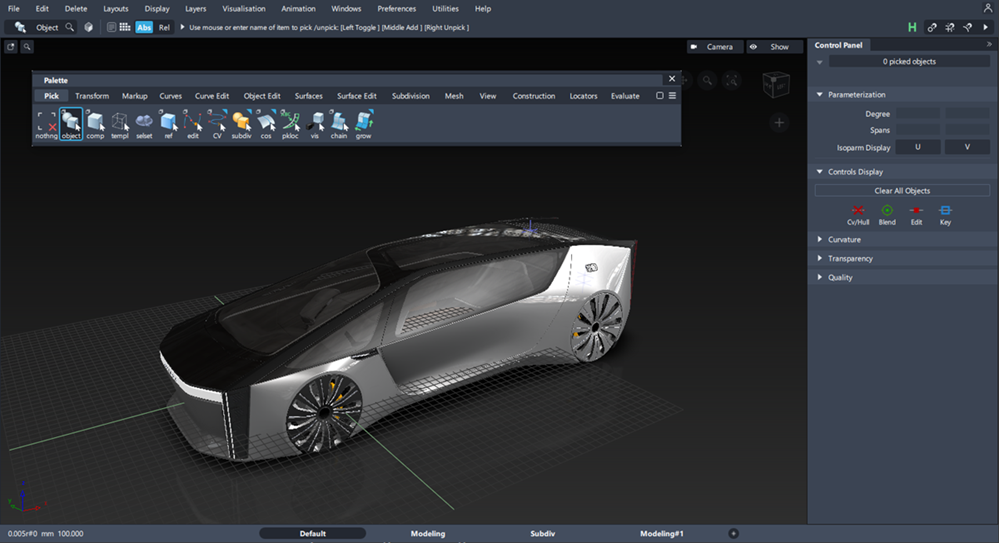Viewport: 999px width, 543px height.
Task: Toggle the V isoparm display
Action: coord(967,147)
